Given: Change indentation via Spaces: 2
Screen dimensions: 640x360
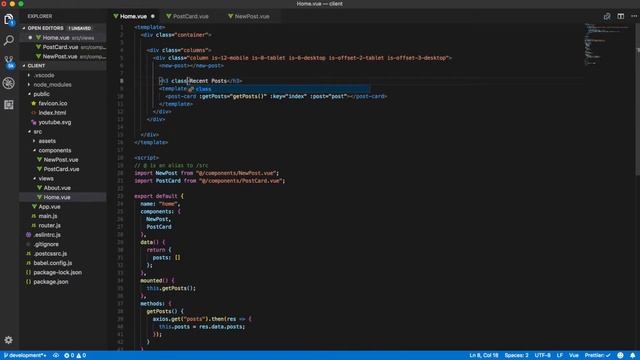Looking at the screenshot, I should 516,356.
